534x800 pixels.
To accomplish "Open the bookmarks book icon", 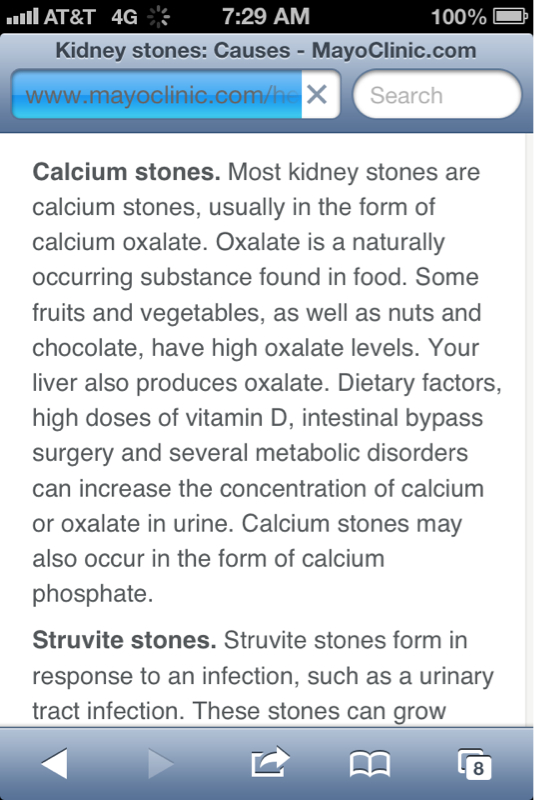I will click(370, 764).
